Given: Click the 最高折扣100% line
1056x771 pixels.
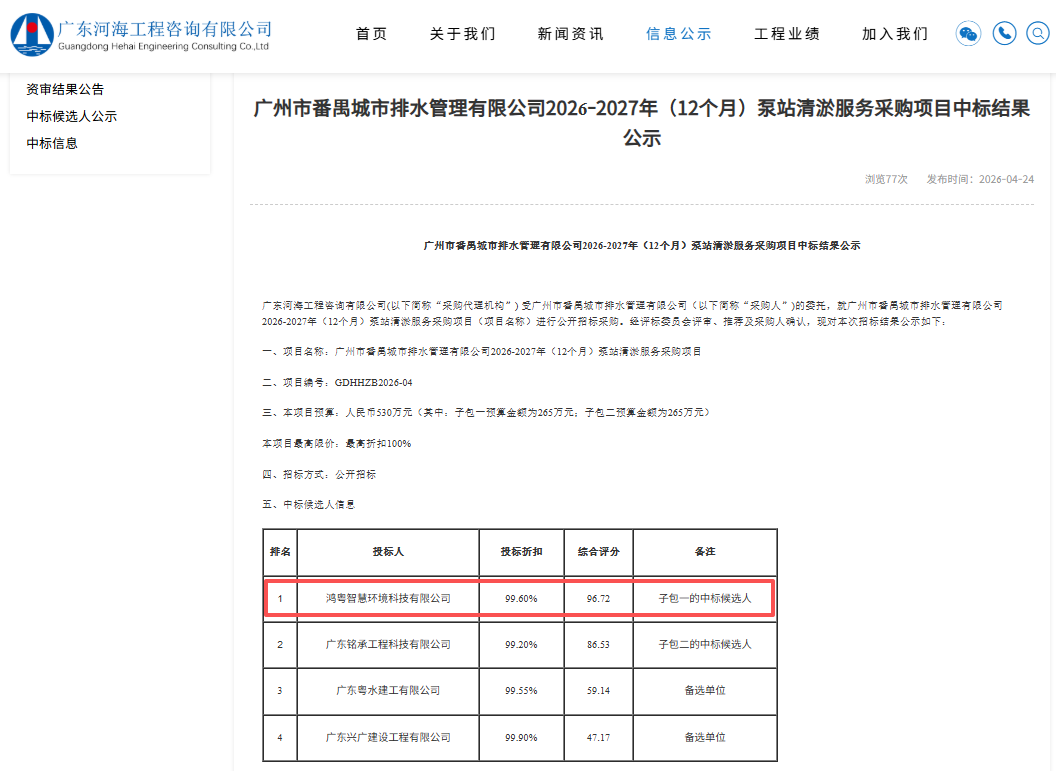Looking at the screenshot, I should click(337, 444).
